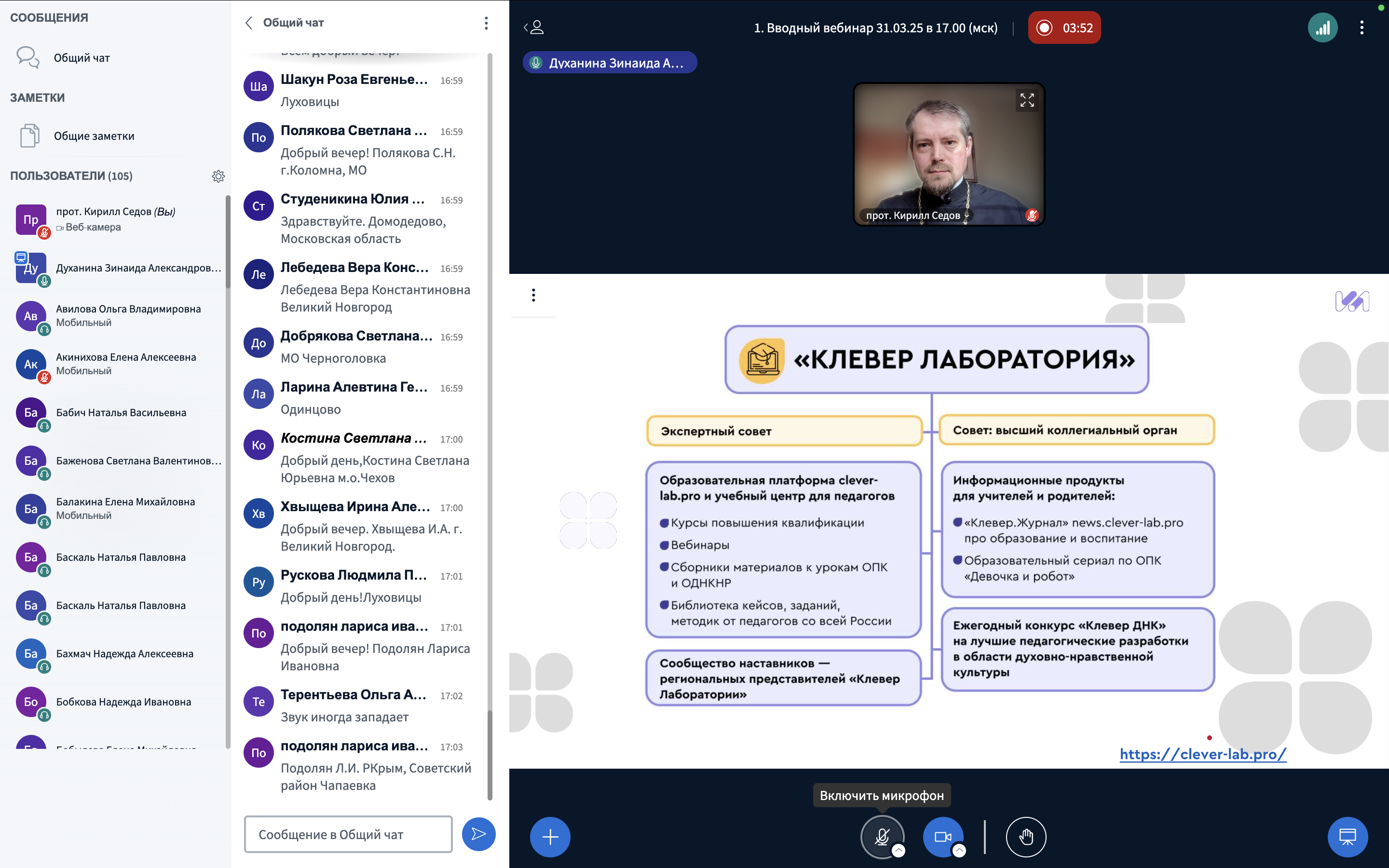Open chat options three-dot menu
The width and height of the screenshot is (1389, 868).
[486, 23]
